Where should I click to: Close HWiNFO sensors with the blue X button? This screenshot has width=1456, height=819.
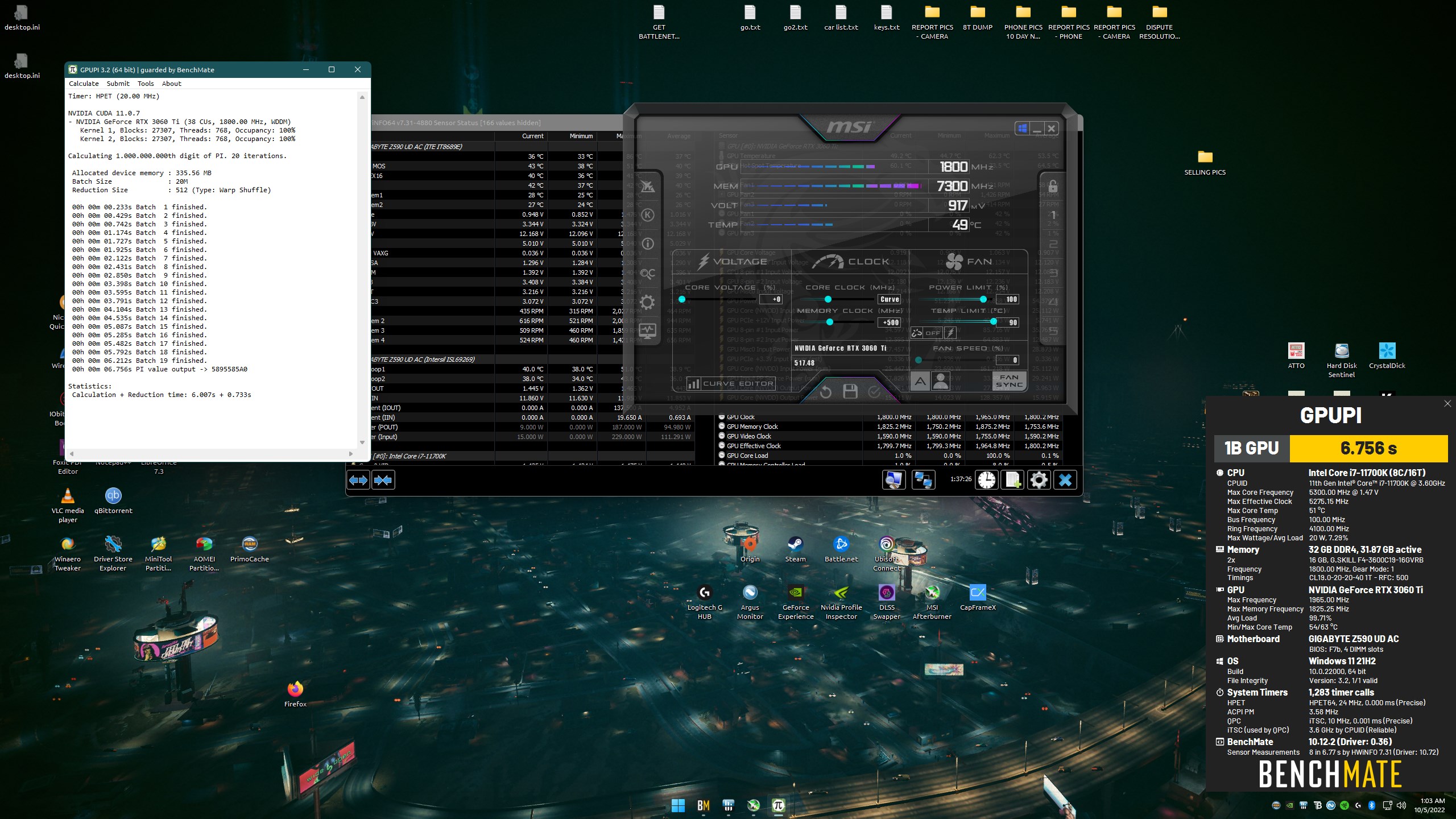[x=1065, y=480]
